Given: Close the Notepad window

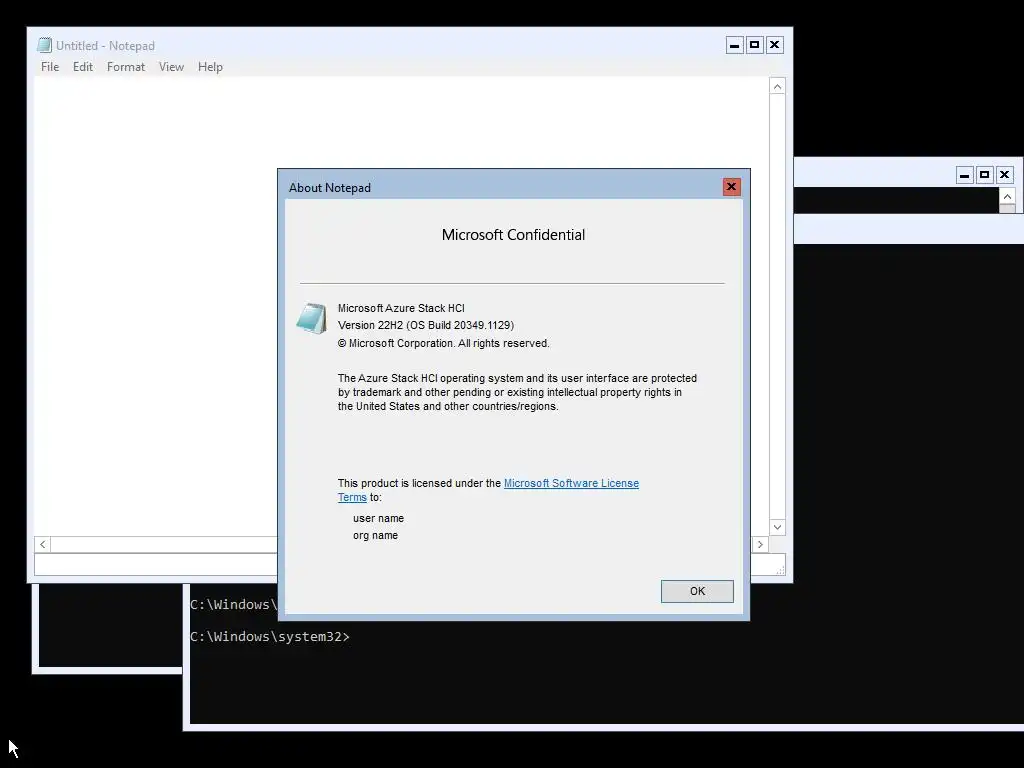Looking at the screenshot, I should [x=775, y=45].
